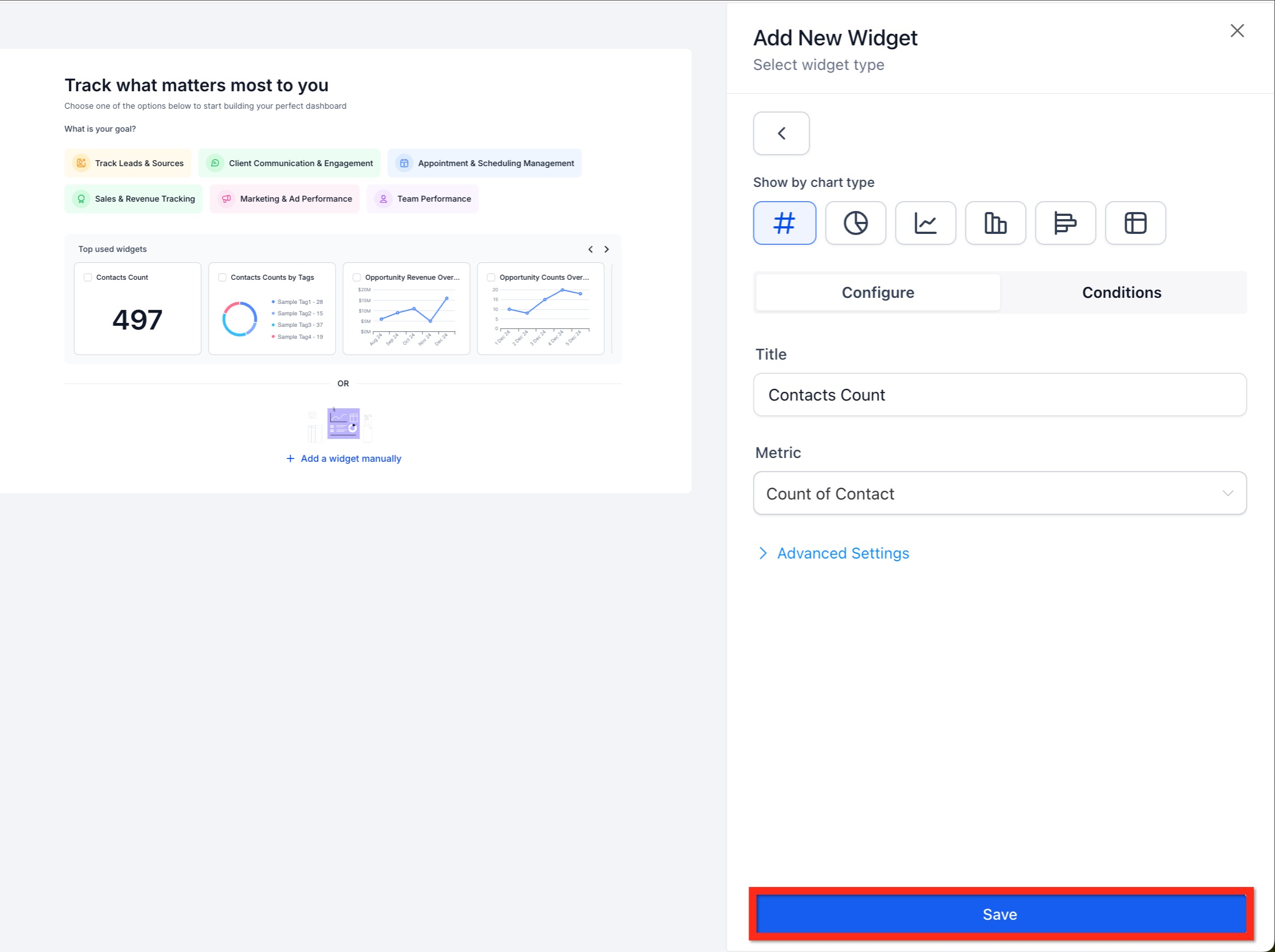Switch to the Conditions tab
Viewport: 1275px width, 952px height.
click(x=1121, y=293)
